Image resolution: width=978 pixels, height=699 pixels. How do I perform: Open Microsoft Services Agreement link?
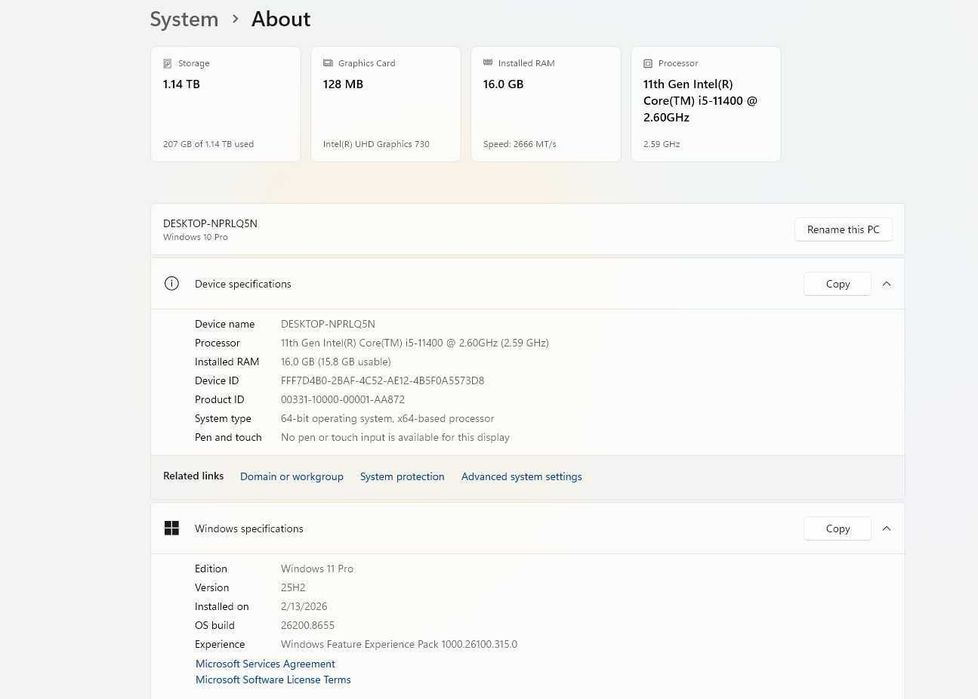(265, 663)
